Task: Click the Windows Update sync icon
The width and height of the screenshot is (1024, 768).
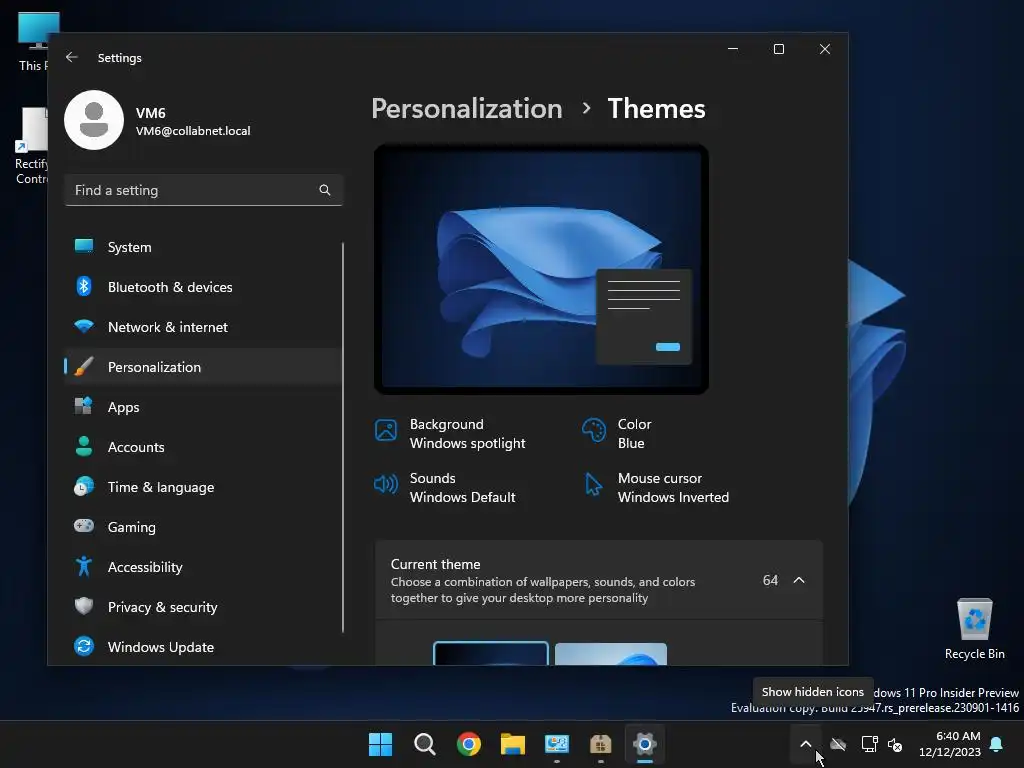Action: pos(84,647)
